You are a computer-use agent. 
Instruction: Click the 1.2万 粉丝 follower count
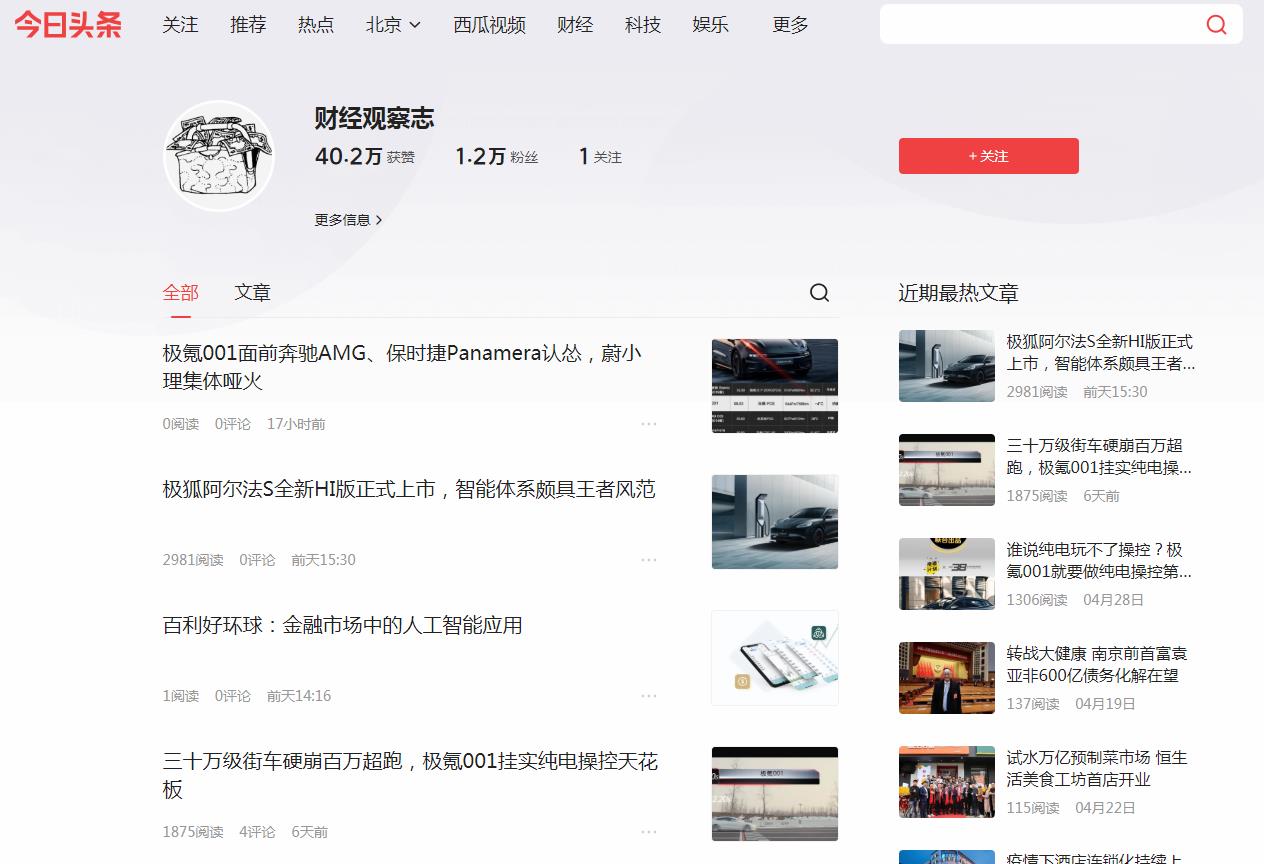click(x=497, y=157)
